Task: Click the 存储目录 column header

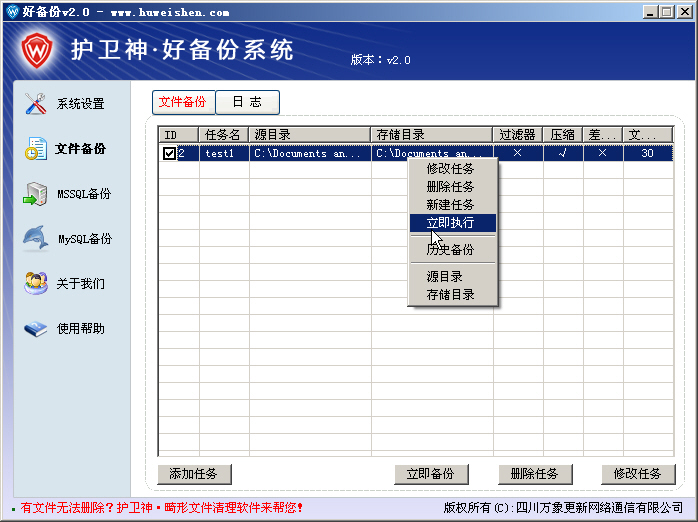Action: [432, 135]
